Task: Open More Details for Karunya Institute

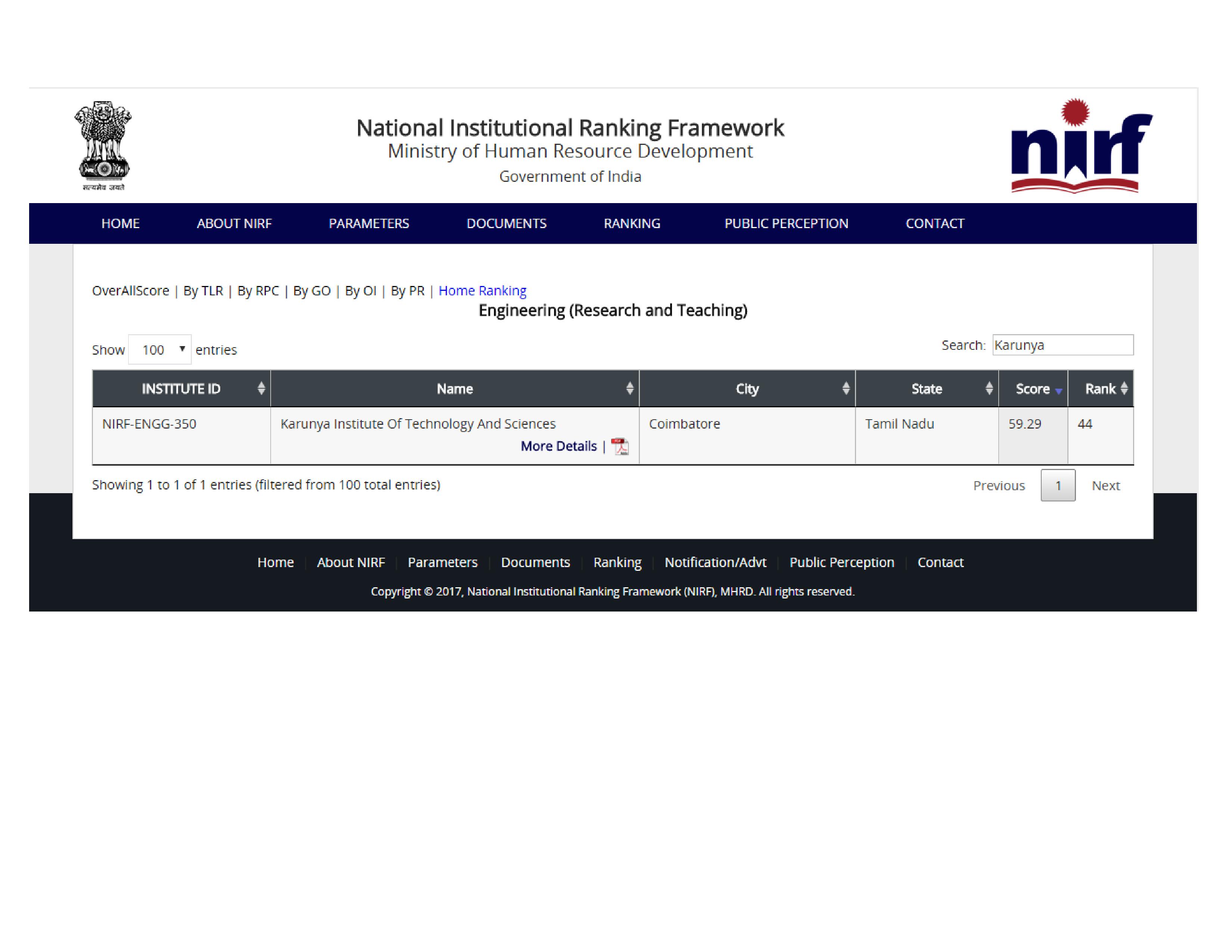Action: (x=559, y=446)
